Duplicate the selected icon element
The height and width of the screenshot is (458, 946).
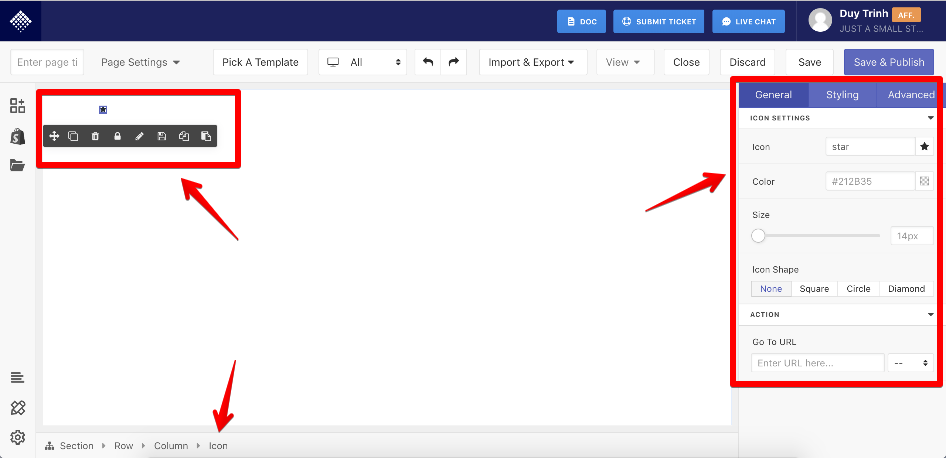pos(73,136)
